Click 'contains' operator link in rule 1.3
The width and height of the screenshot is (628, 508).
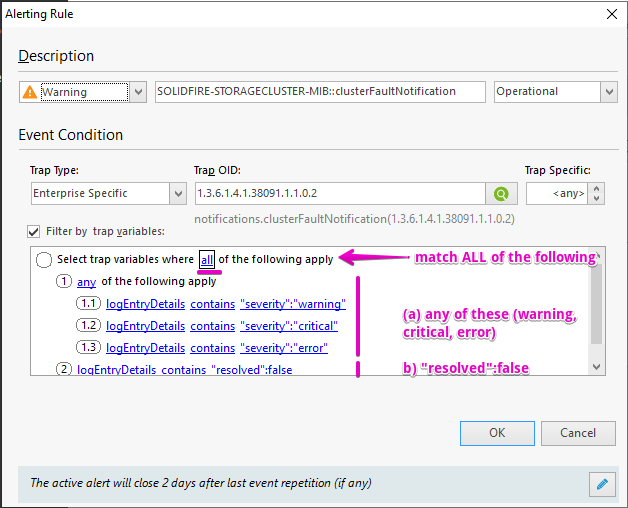(212, 348)
